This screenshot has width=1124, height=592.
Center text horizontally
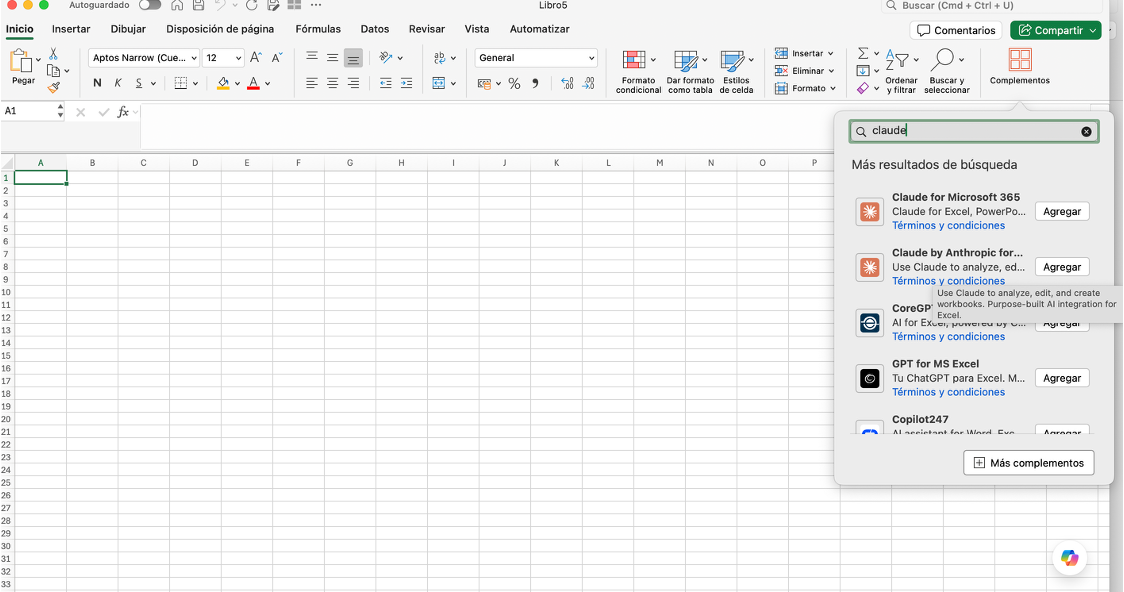coord(333,83)
